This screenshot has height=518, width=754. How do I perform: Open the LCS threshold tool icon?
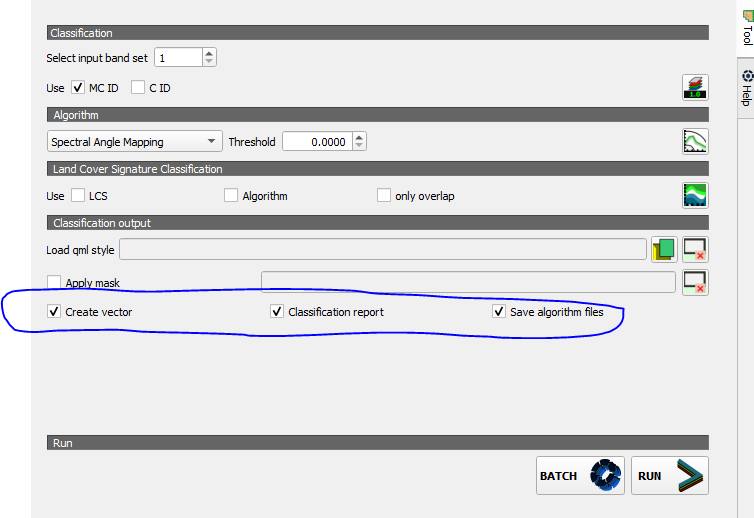[x=695, y=195]
